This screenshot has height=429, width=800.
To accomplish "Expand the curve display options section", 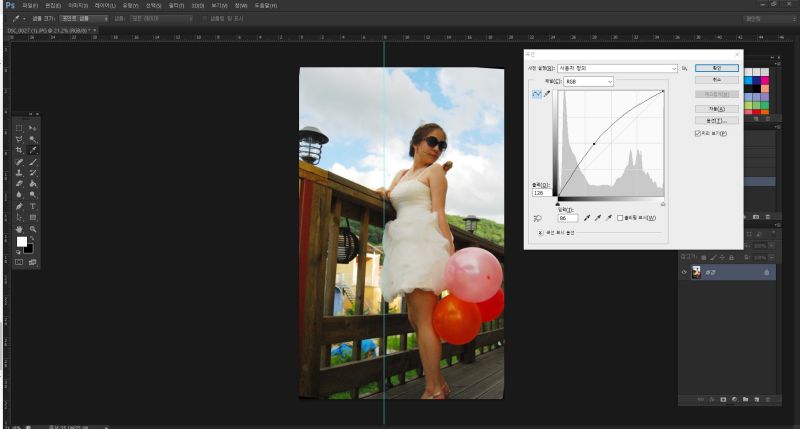I will [541, 233].
